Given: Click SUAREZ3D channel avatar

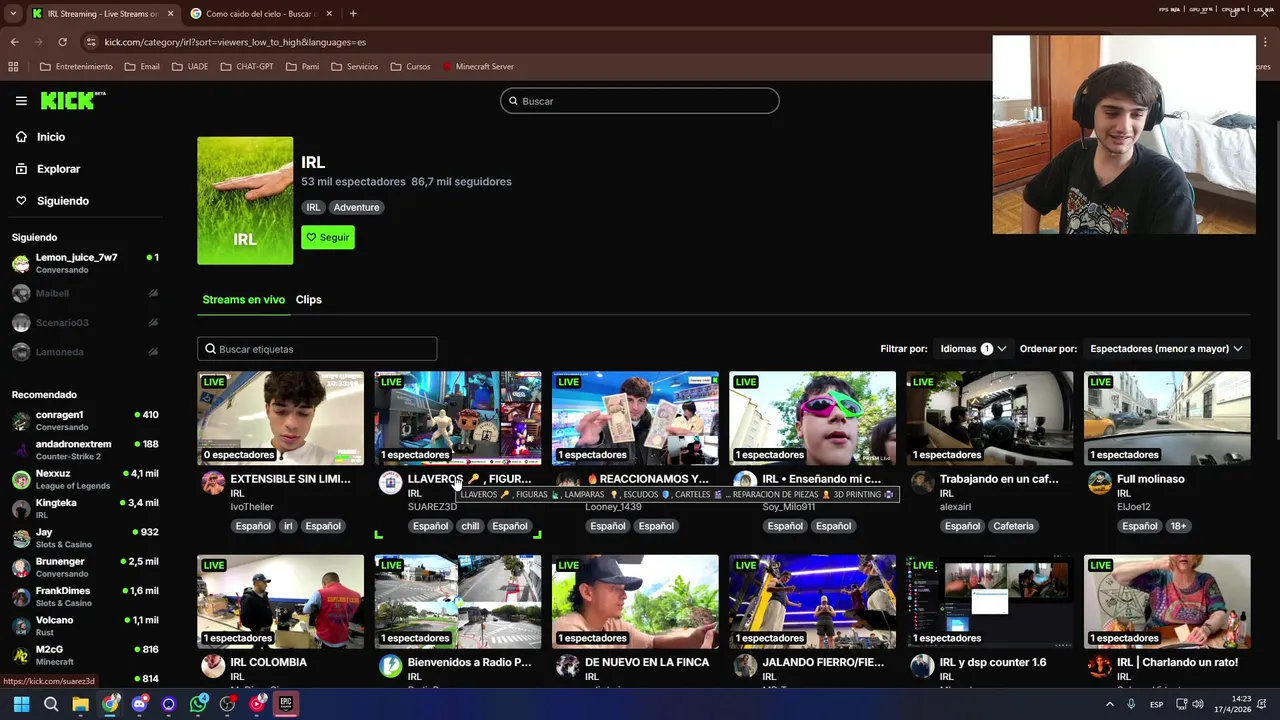Looking at the screenshot, I should click(x=390, y=483).
